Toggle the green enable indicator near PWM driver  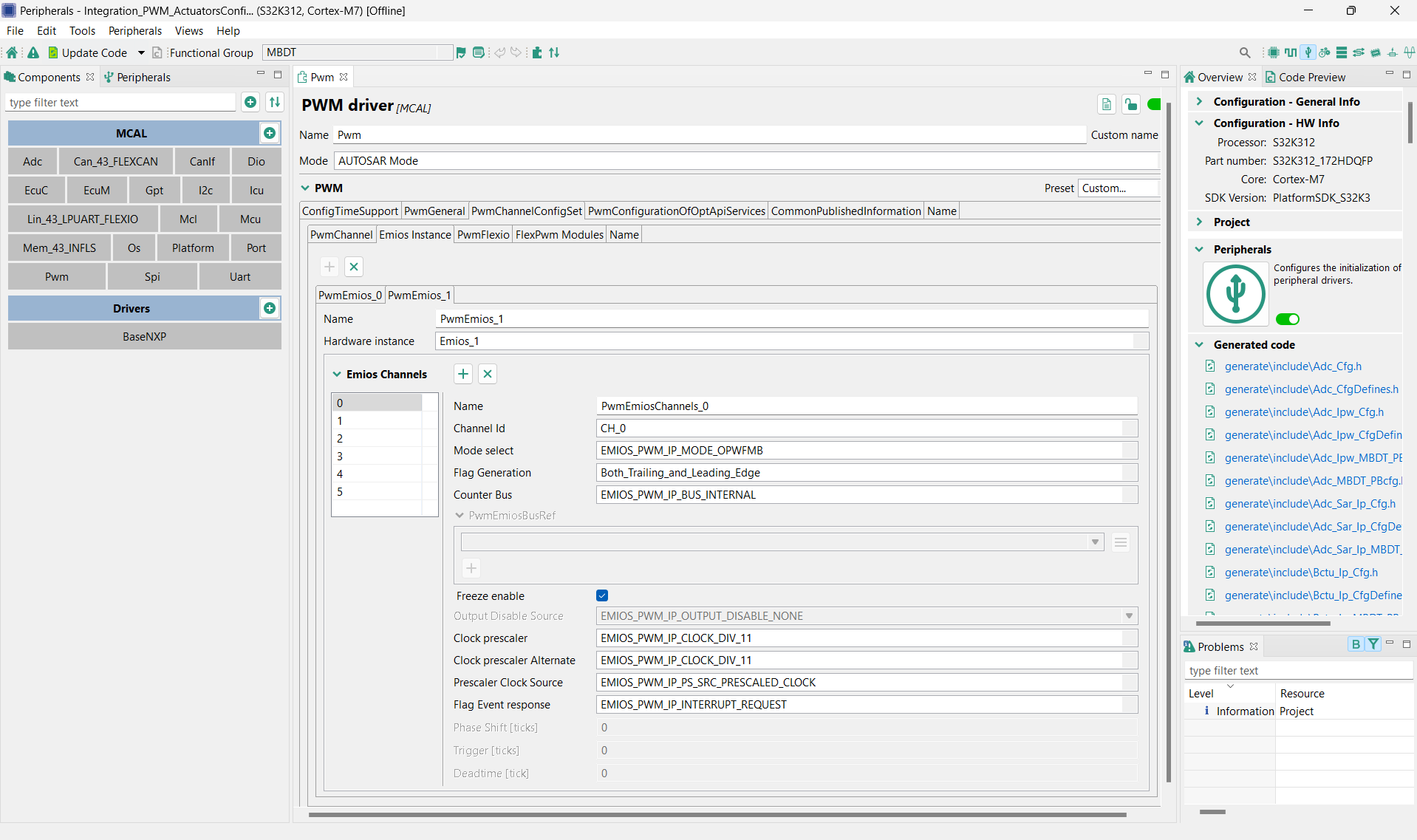coord(1154,104)
